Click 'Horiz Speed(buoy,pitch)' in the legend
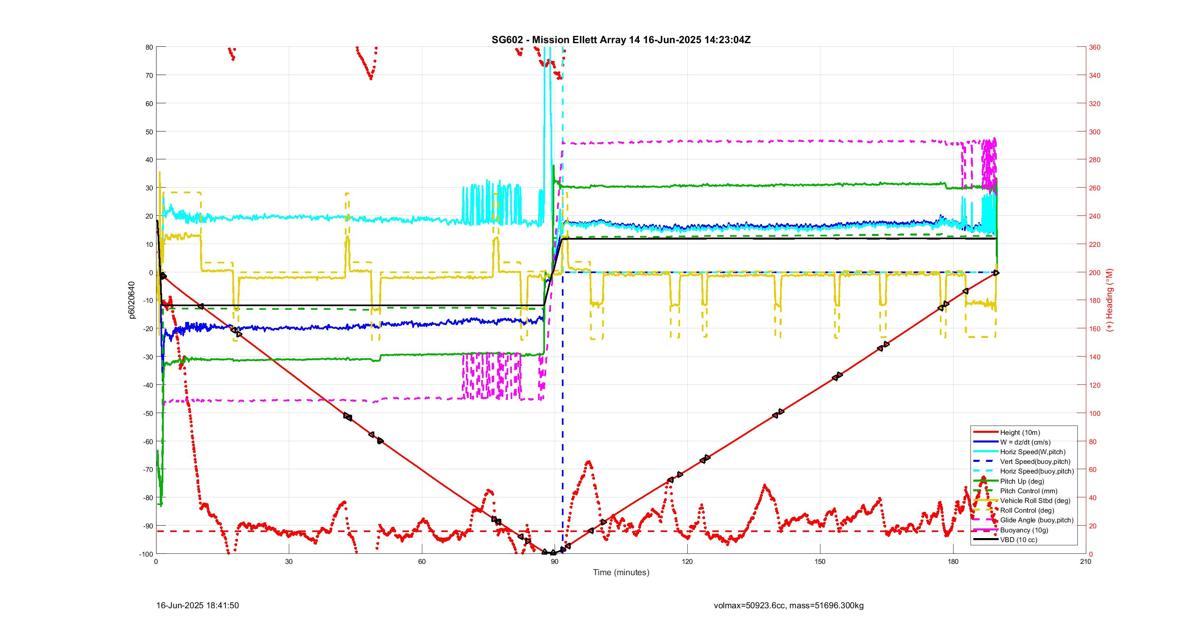The height and width of the screenshot is (622, 1200). 1037,471
